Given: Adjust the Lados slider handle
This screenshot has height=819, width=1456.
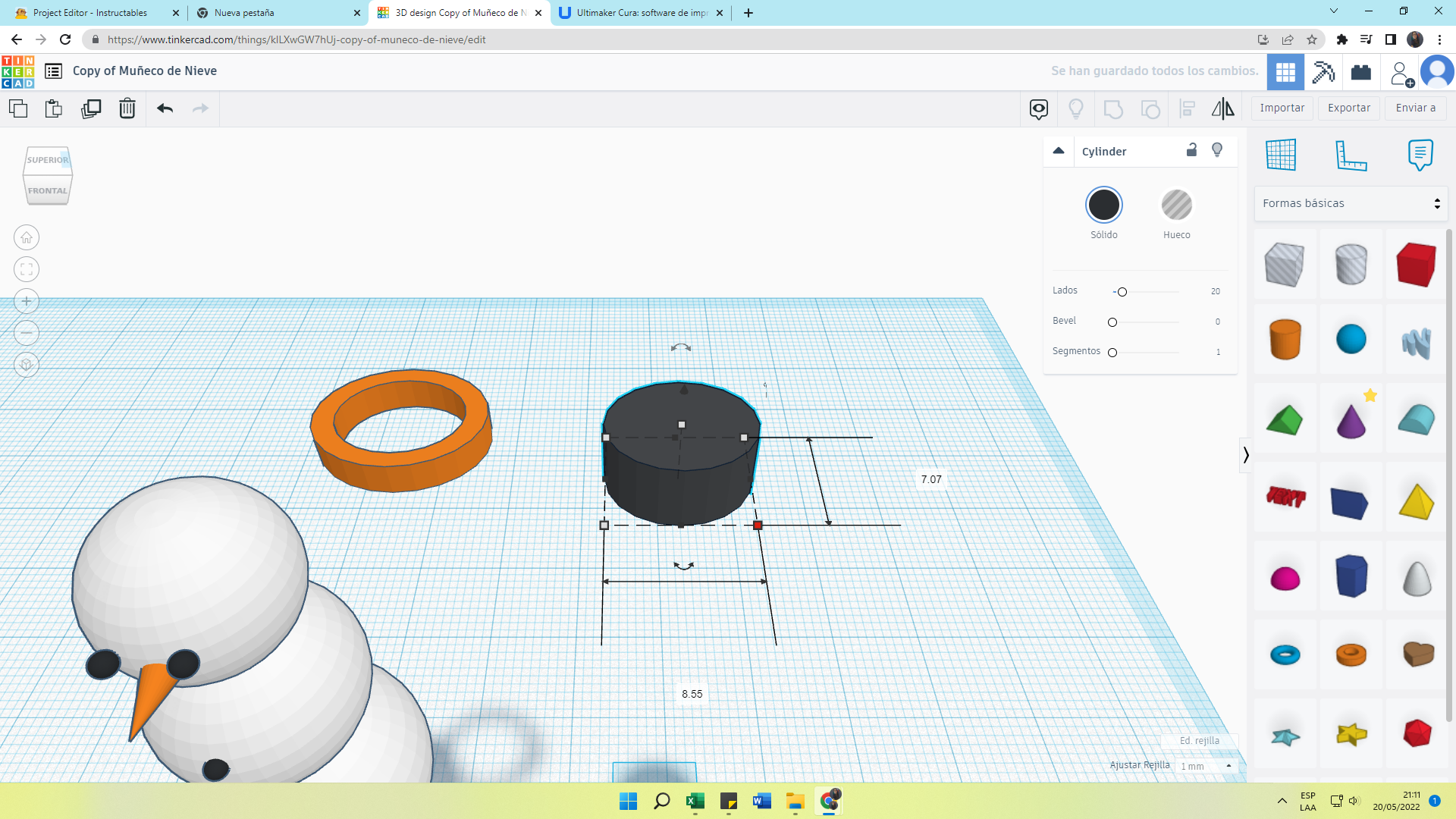Looking at the screenshot, I should (x=1122, y=292).
